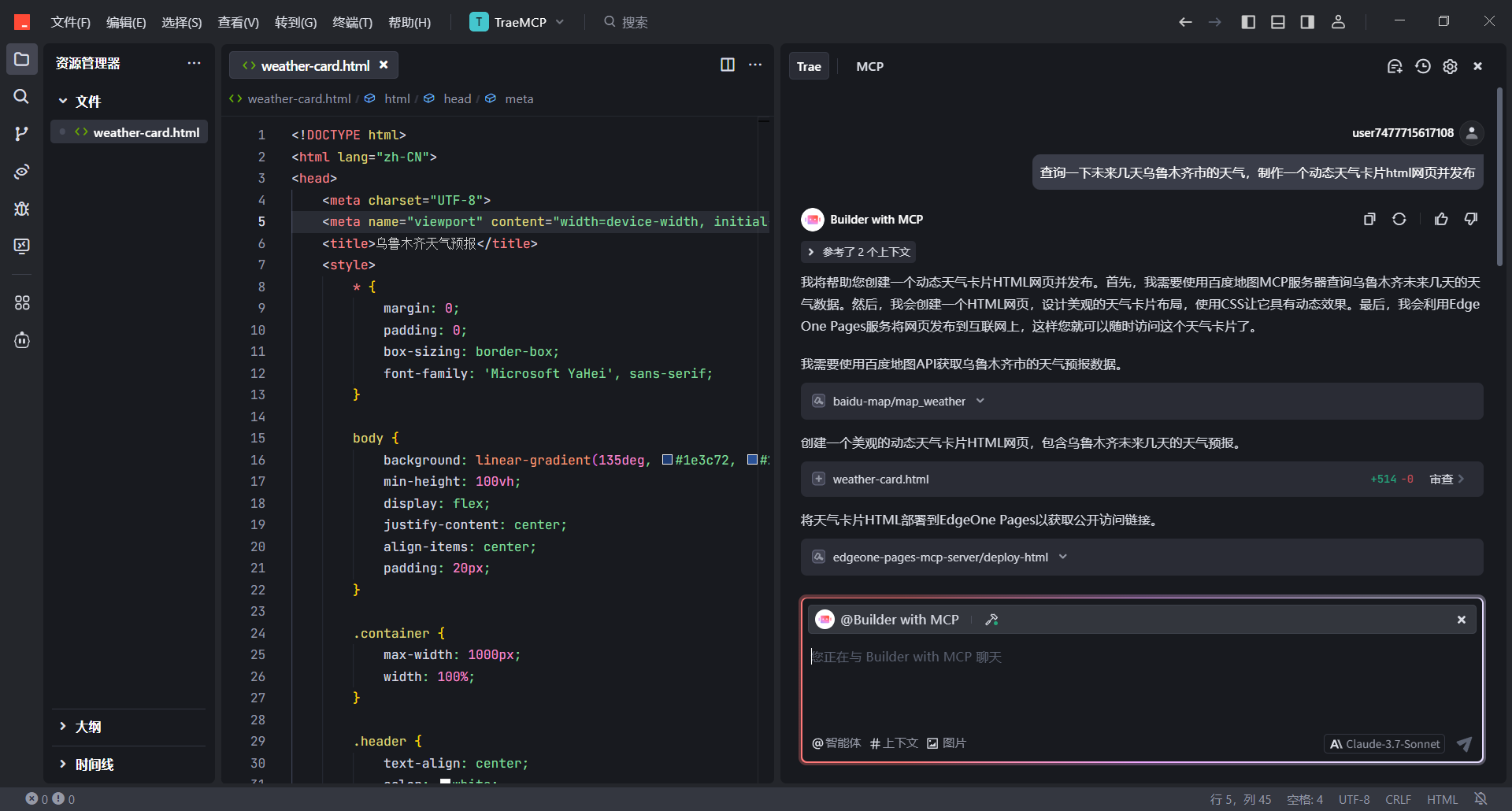This screenshot has width=1512, height=811.
Task: Give thumbs up to the response
Action: coord(1441,219)
